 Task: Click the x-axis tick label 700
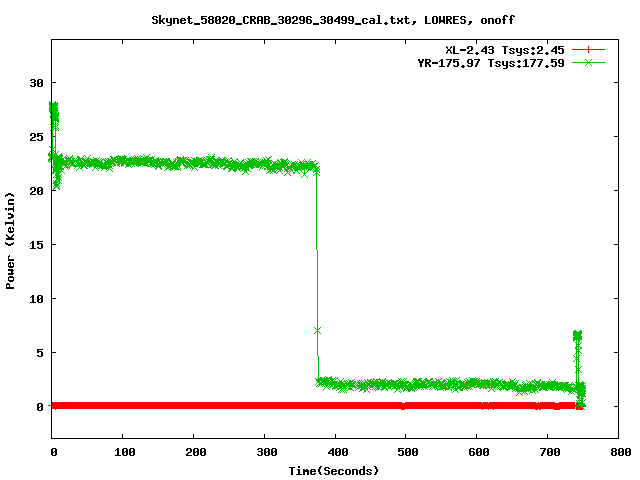click(550, 452)
